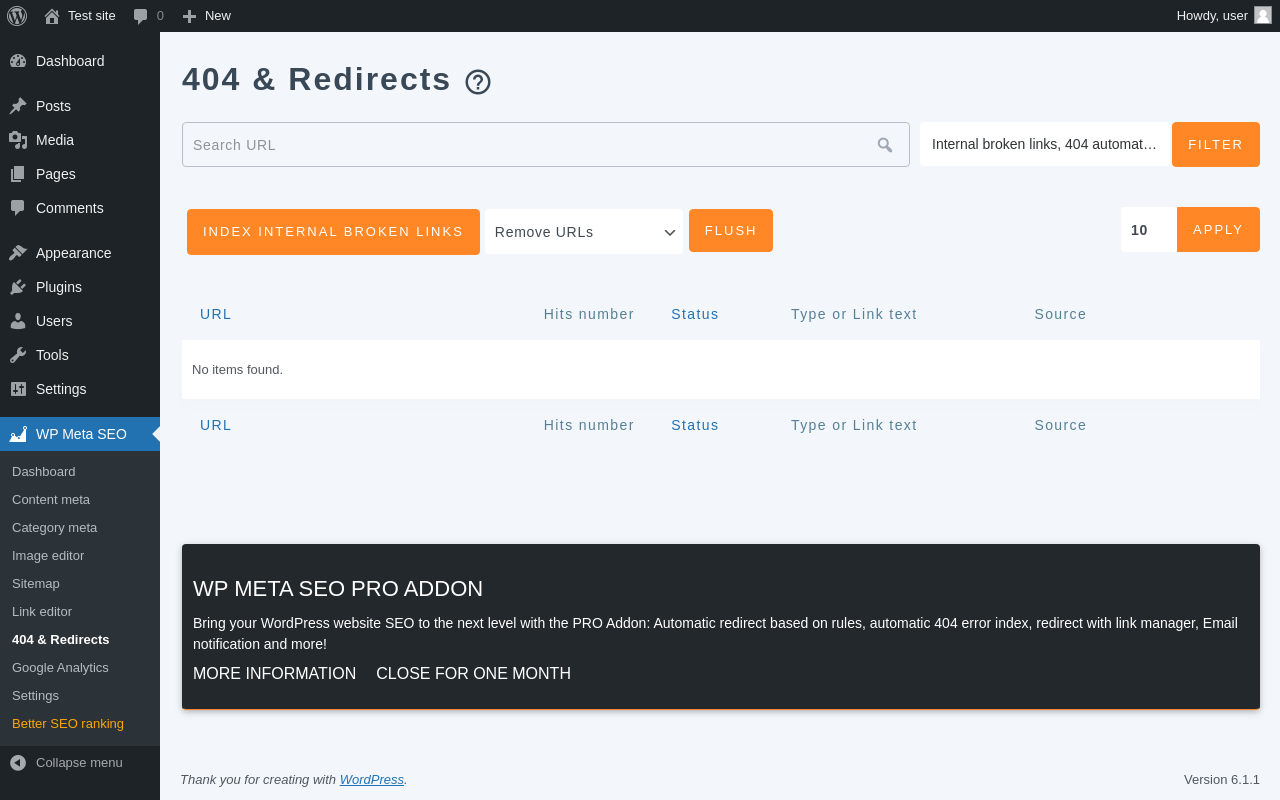1280x800 pixels.
Task: Click the Media sidebar icon
Action: pos(18,140)
